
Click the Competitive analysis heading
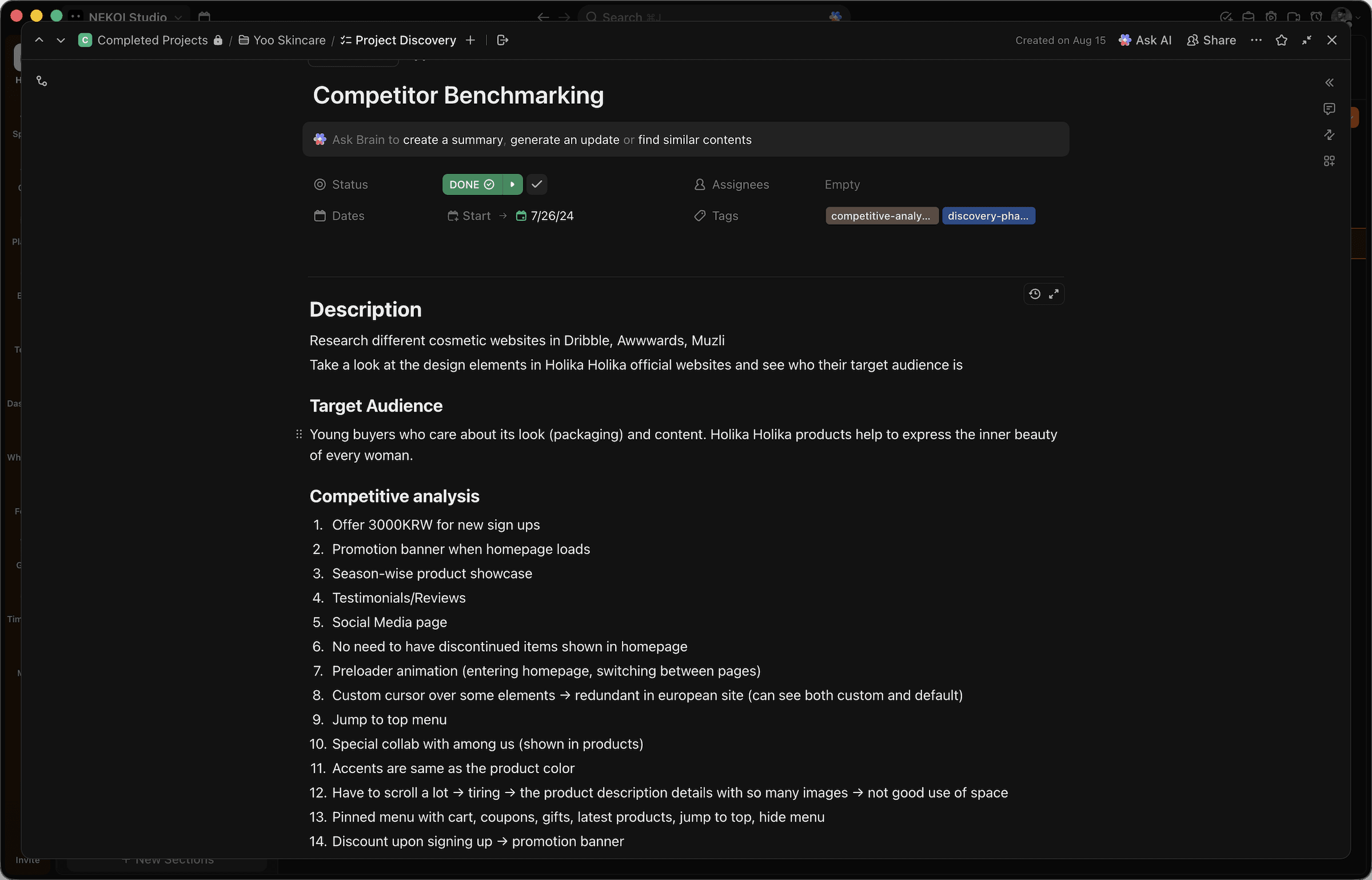pos(394,496)
